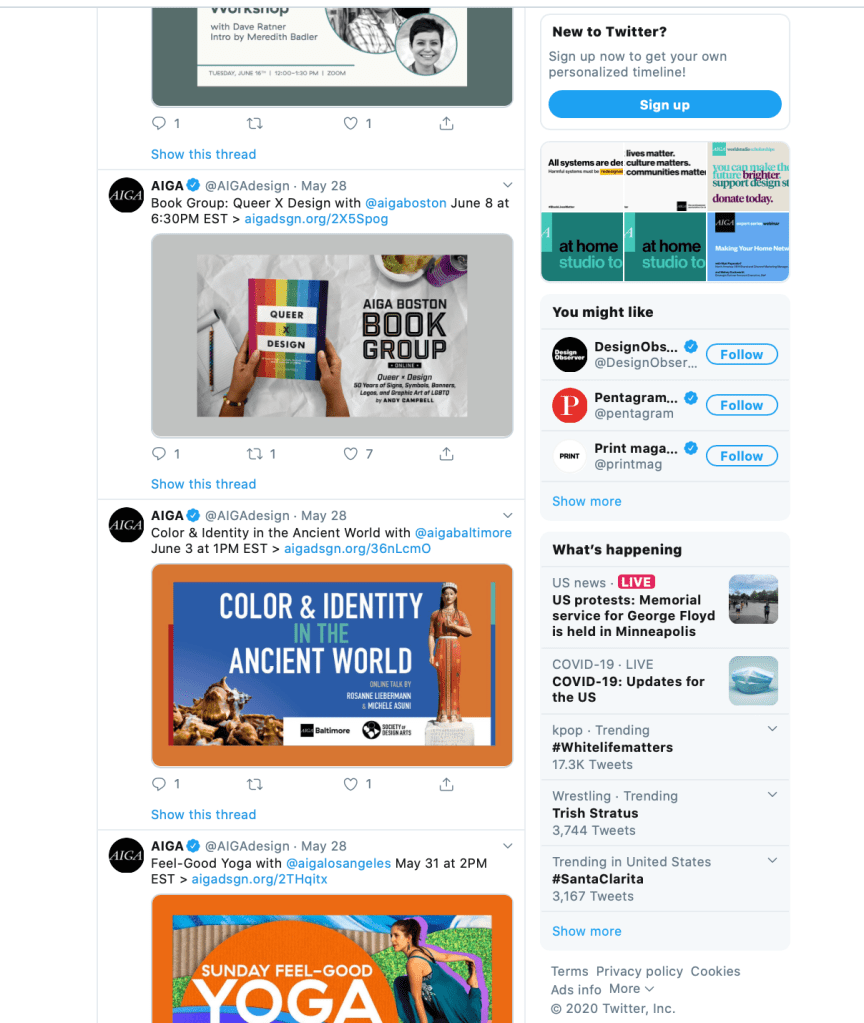Click the AIGA avatar on the Book Group tweet
Viewport: 864px width, 1023px height.
click(127, 195)
